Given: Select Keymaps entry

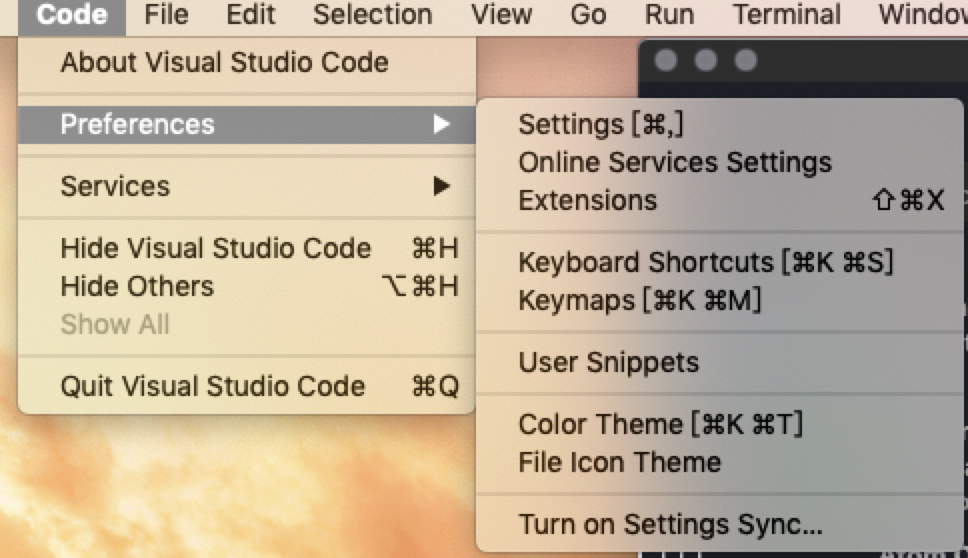Looking at the screenshot, I should pos(720,301).
